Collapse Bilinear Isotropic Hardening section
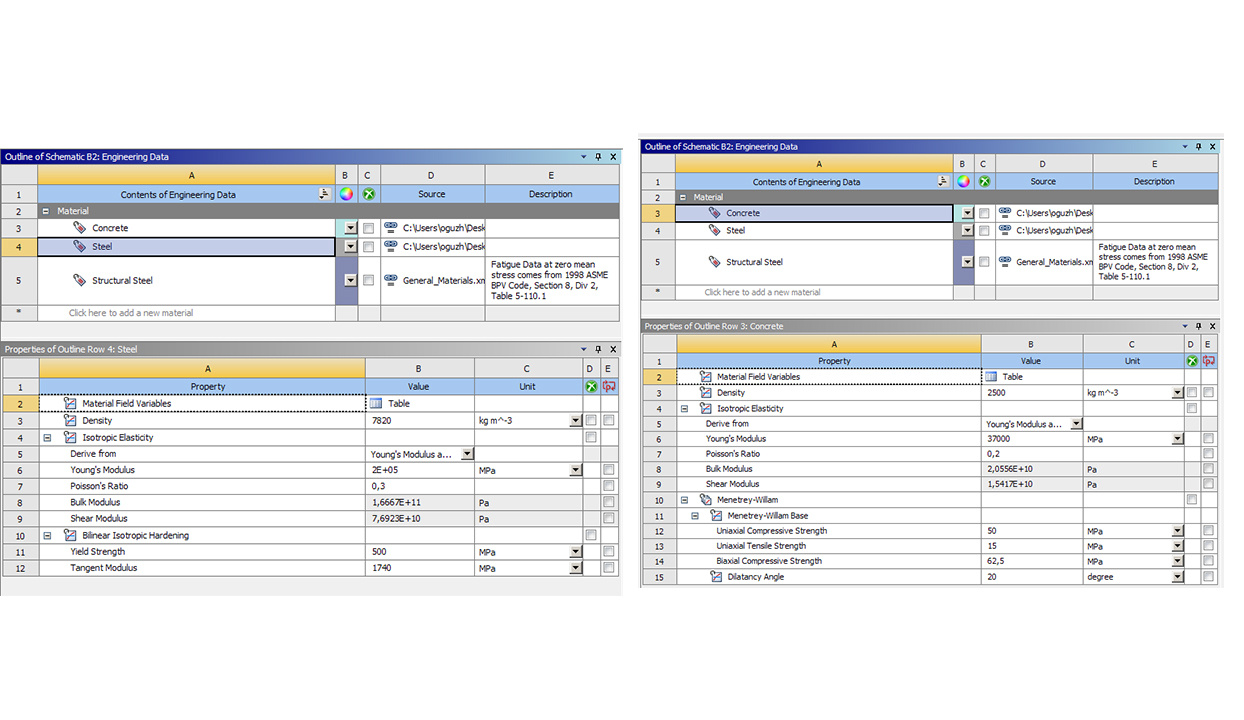 (x=47, y=535)
